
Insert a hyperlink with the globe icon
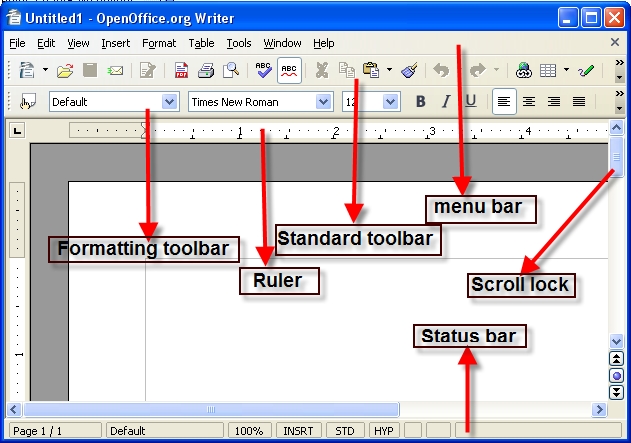524,70
